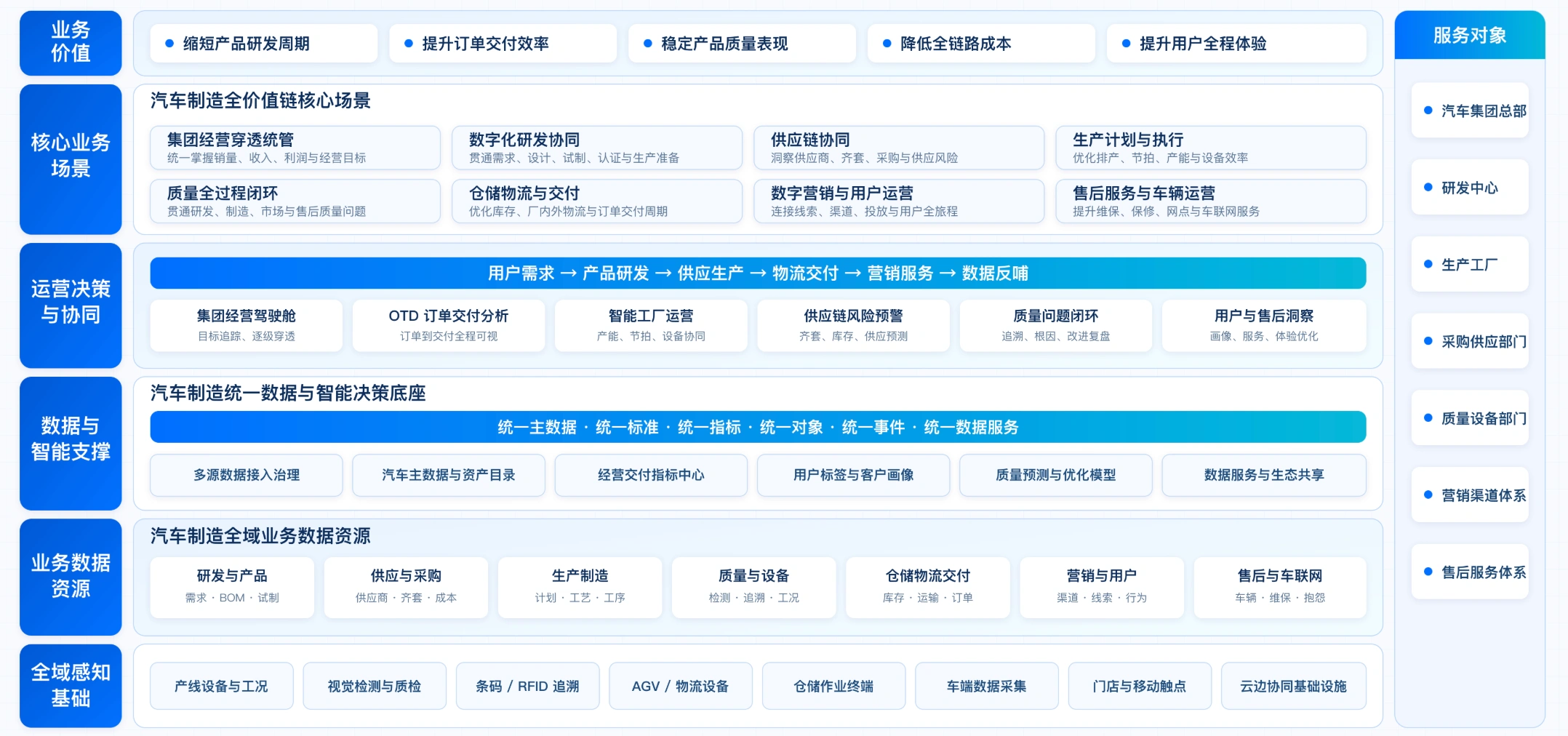Open the 全域感知基础 side label
This screenshot has height=736, width=1568.
71,686
